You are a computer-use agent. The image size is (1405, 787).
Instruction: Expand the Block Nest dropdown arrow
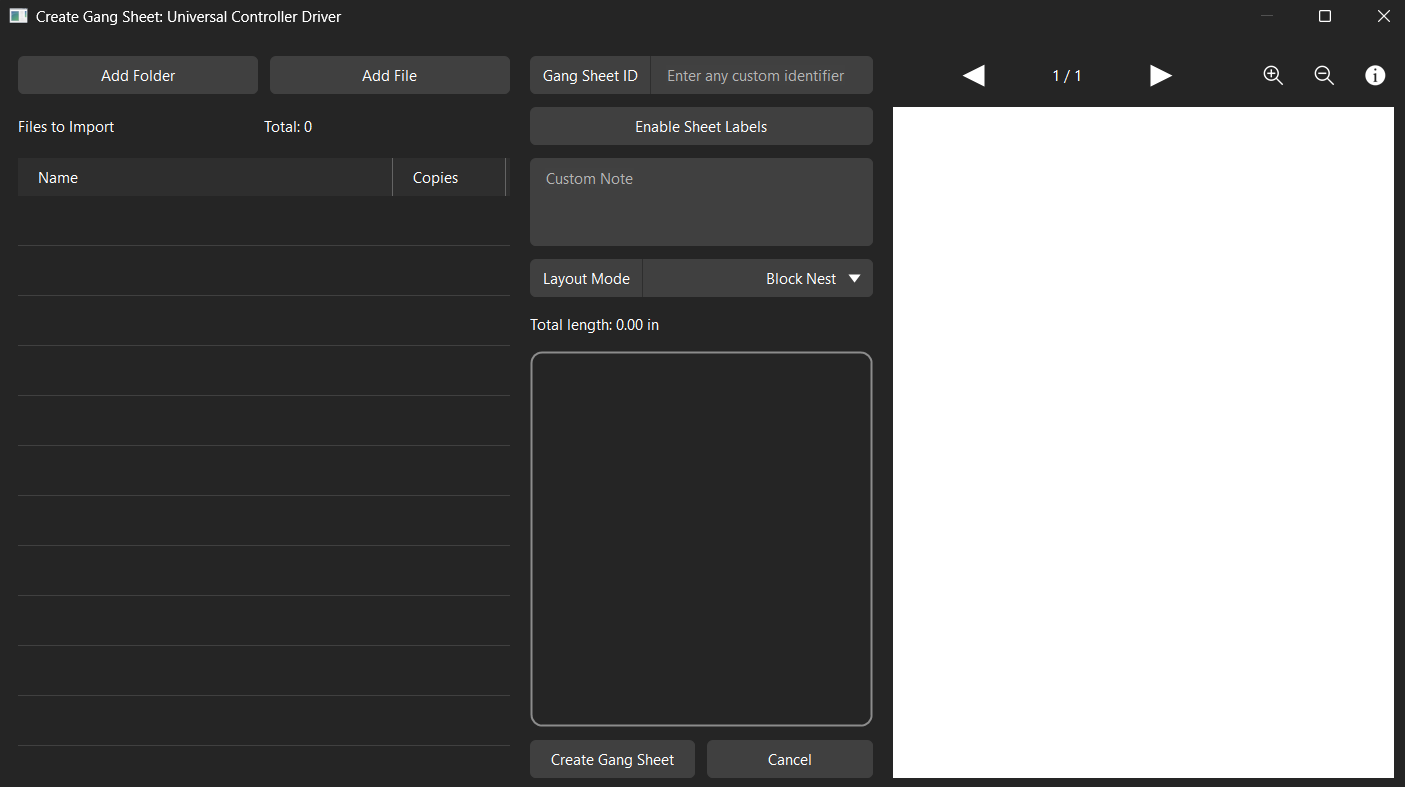click(x=854, y=279)
